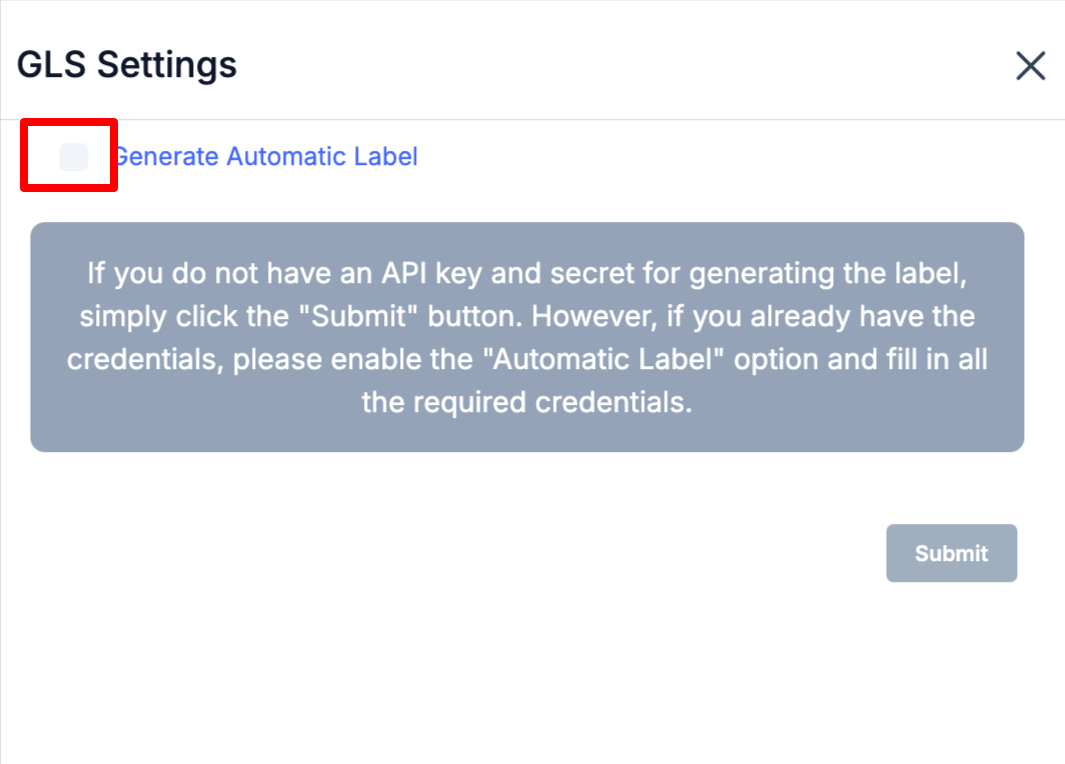
Task: Click the line beginning "simply click the"
Action: tap(527, 316)
